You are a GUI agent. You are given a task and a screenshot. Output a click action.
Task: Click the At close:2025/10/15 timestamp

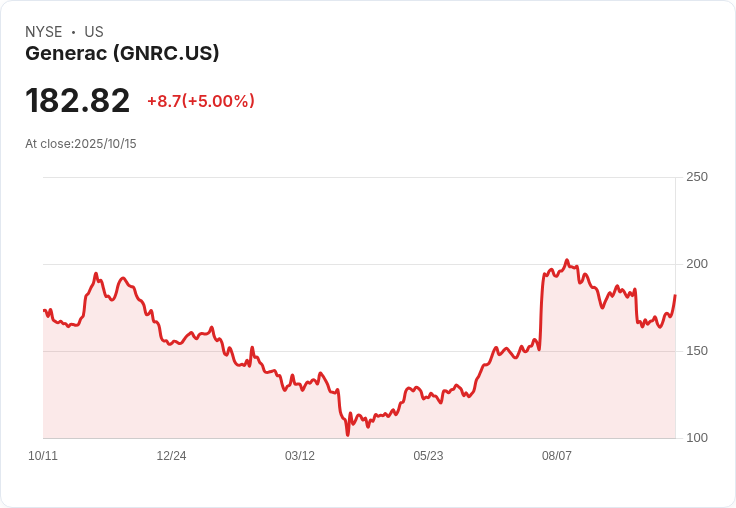click(81, 144)
